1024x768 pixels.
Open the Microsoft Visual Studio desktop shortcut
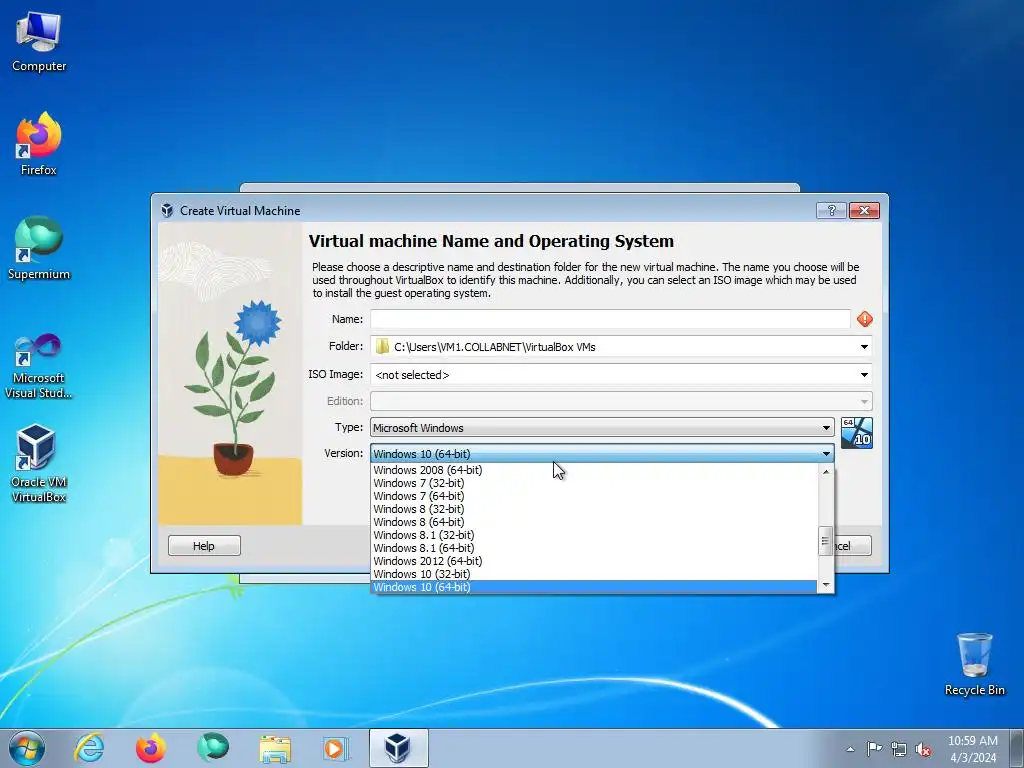[x=39, y=366]
